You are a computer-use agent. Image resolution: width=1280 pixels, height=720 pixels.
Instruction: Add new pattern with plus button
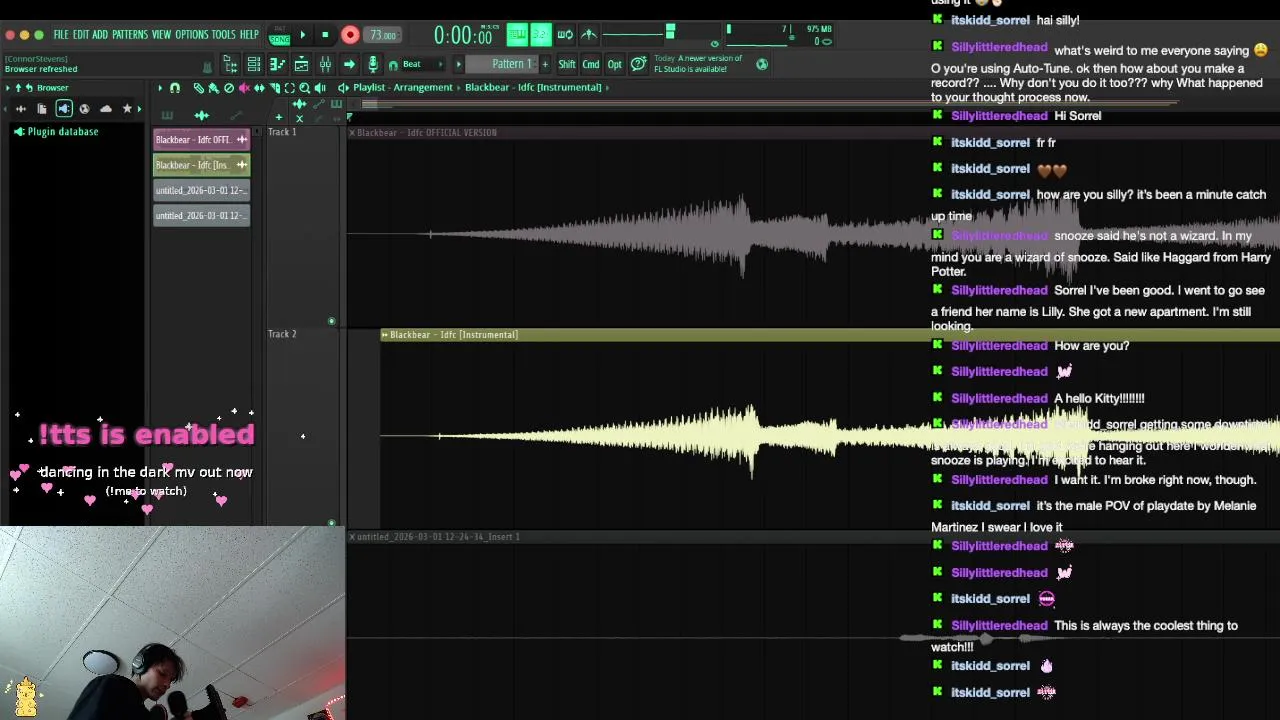[x=545, y=64]
